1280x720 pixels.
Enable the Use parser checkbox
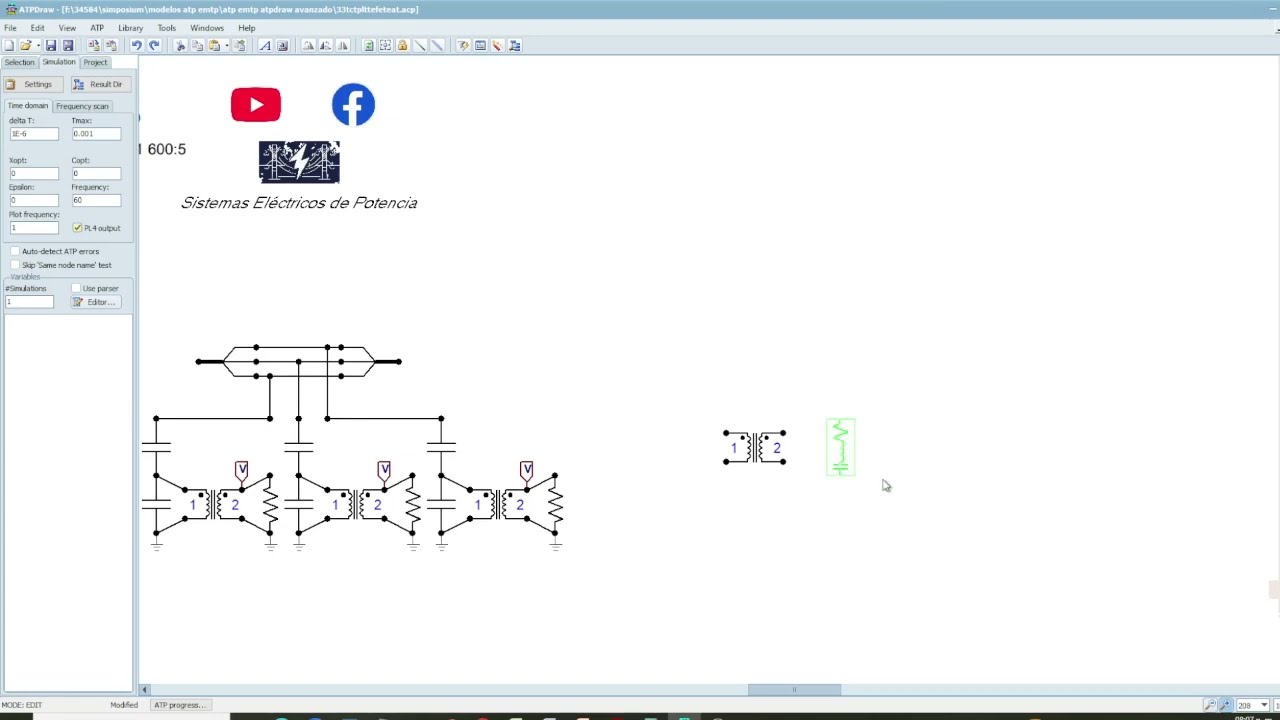pyautogui.click(x=76, y=288)
